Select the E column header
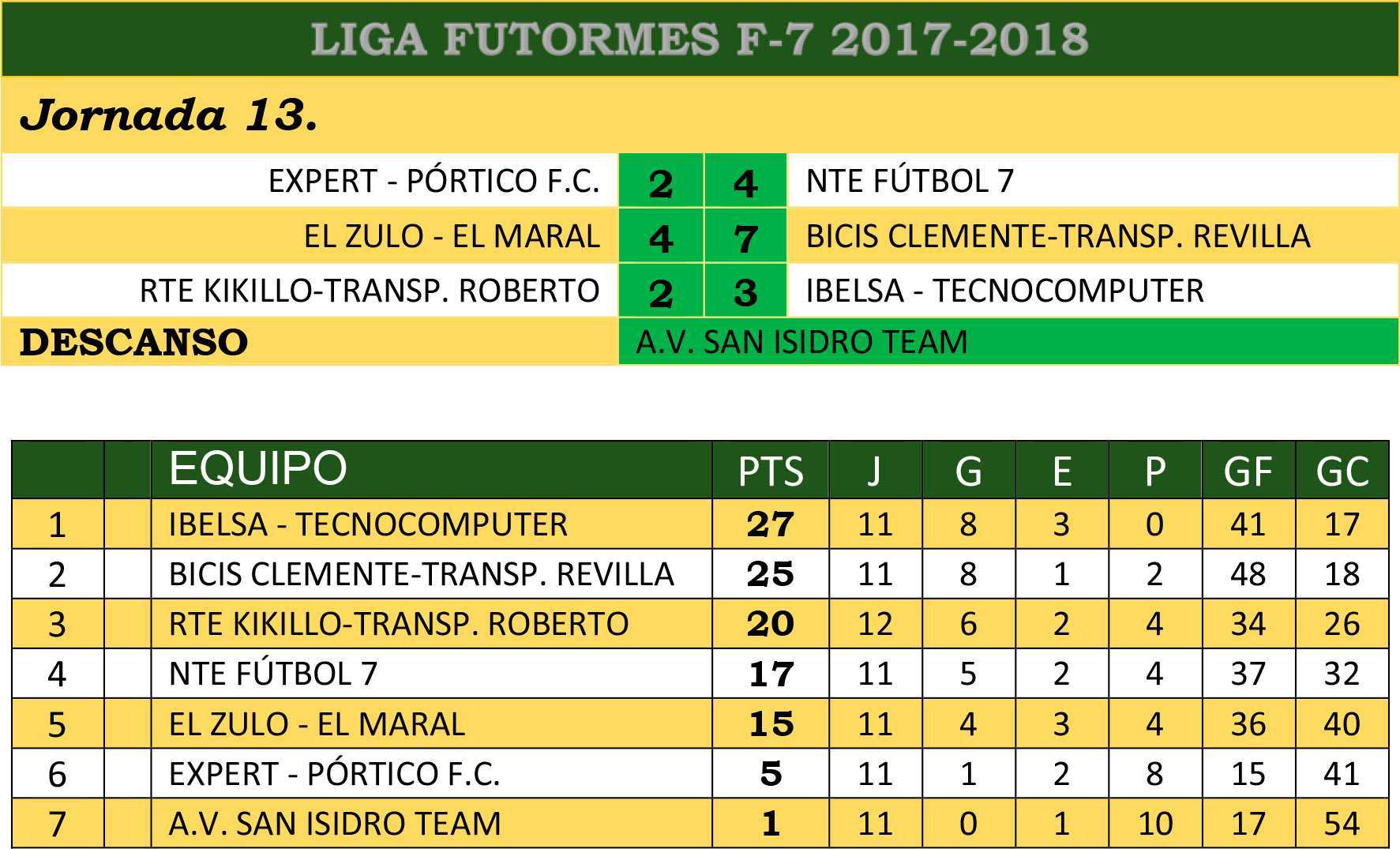The image size is (1400, 849). (1061, 471)
